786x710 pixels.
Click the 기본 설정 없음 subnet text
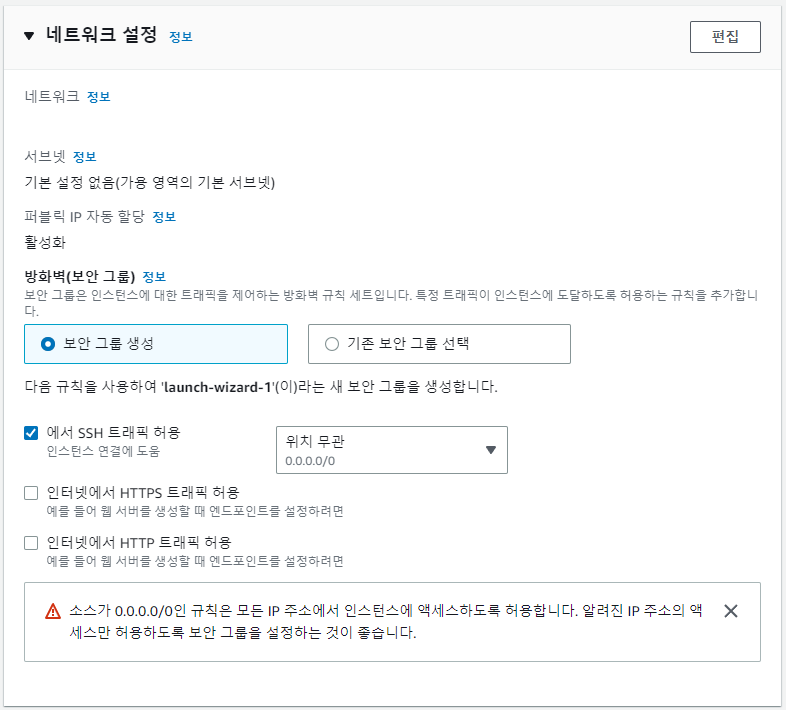150,183
